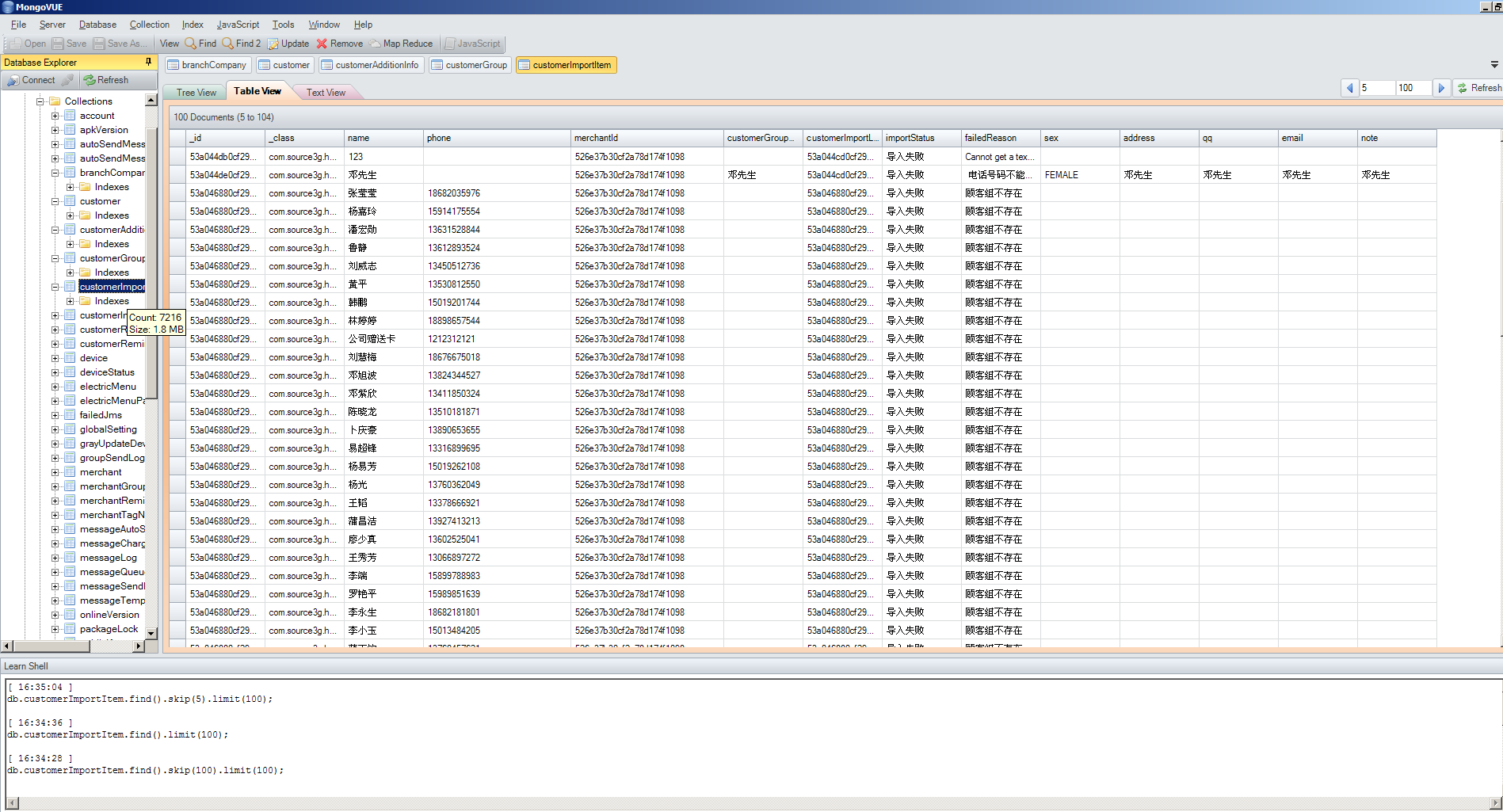This screenshot has height=812, width=1503.
Task: Click Connect in Database Explorer
Action: pos(32,80)
